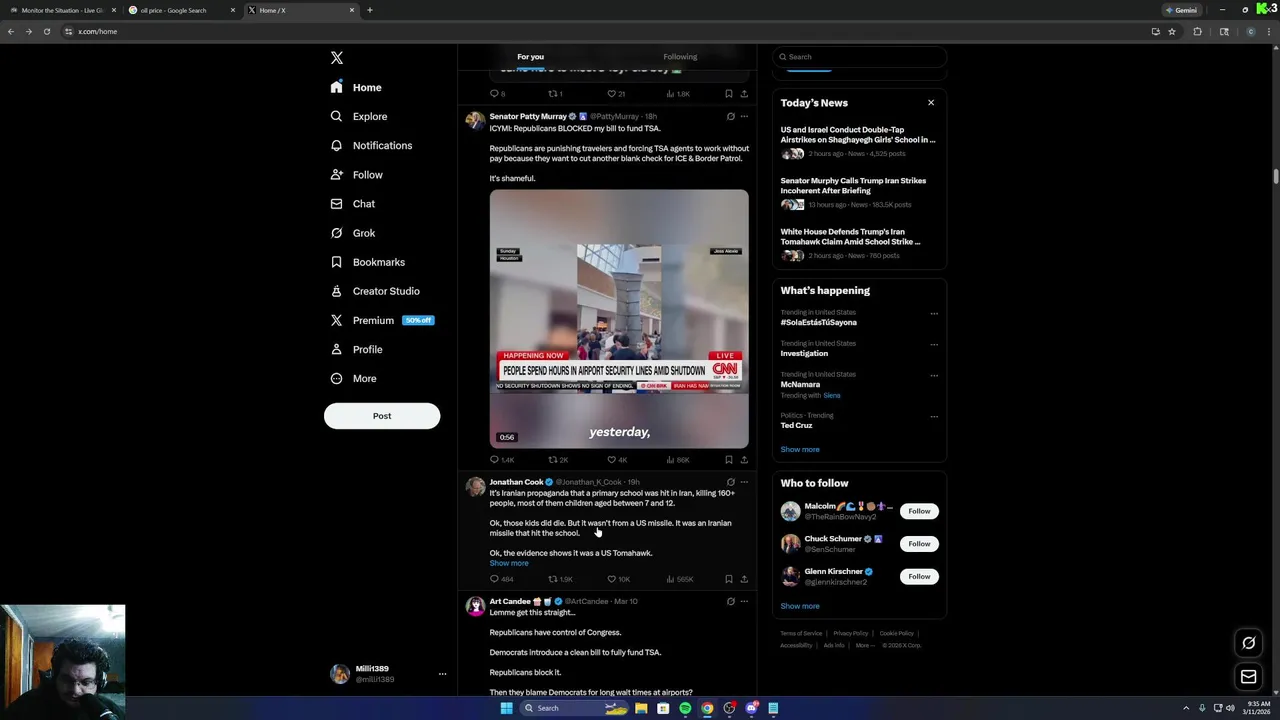1280x720 pixels.
Task: Open the floating Messages button
Action: click(x=1248, y=677)
